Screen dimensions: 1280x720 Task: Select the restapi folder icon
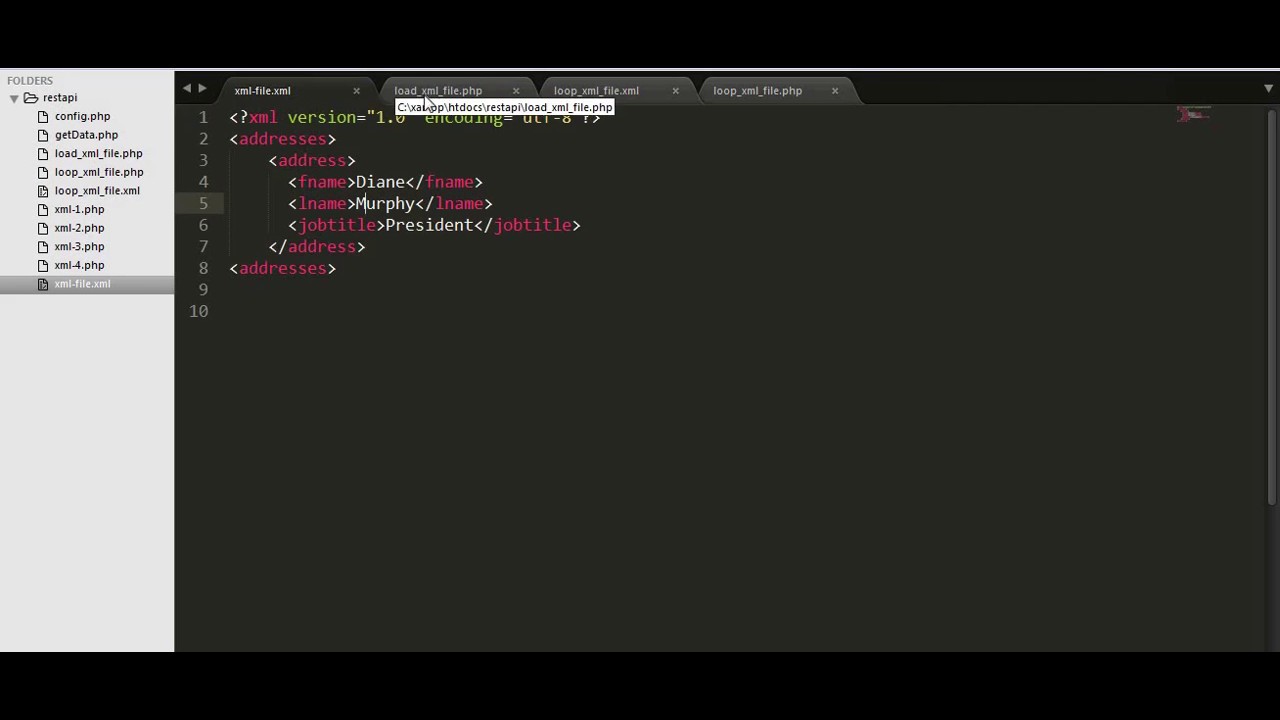pos(31,98)
